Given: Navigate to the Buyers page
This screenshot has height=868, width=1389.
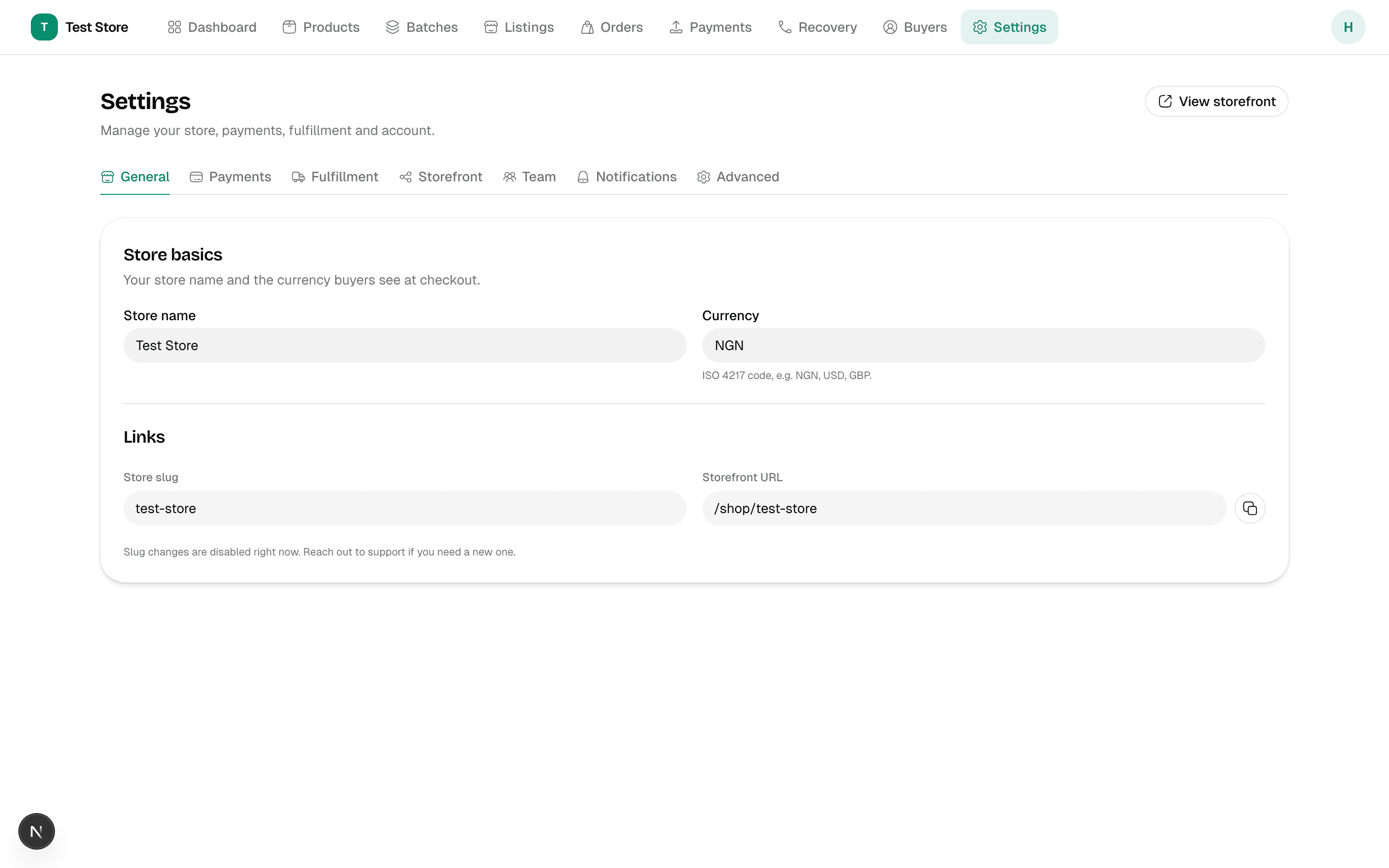Looking at the screenshot, I should point(915,27).
